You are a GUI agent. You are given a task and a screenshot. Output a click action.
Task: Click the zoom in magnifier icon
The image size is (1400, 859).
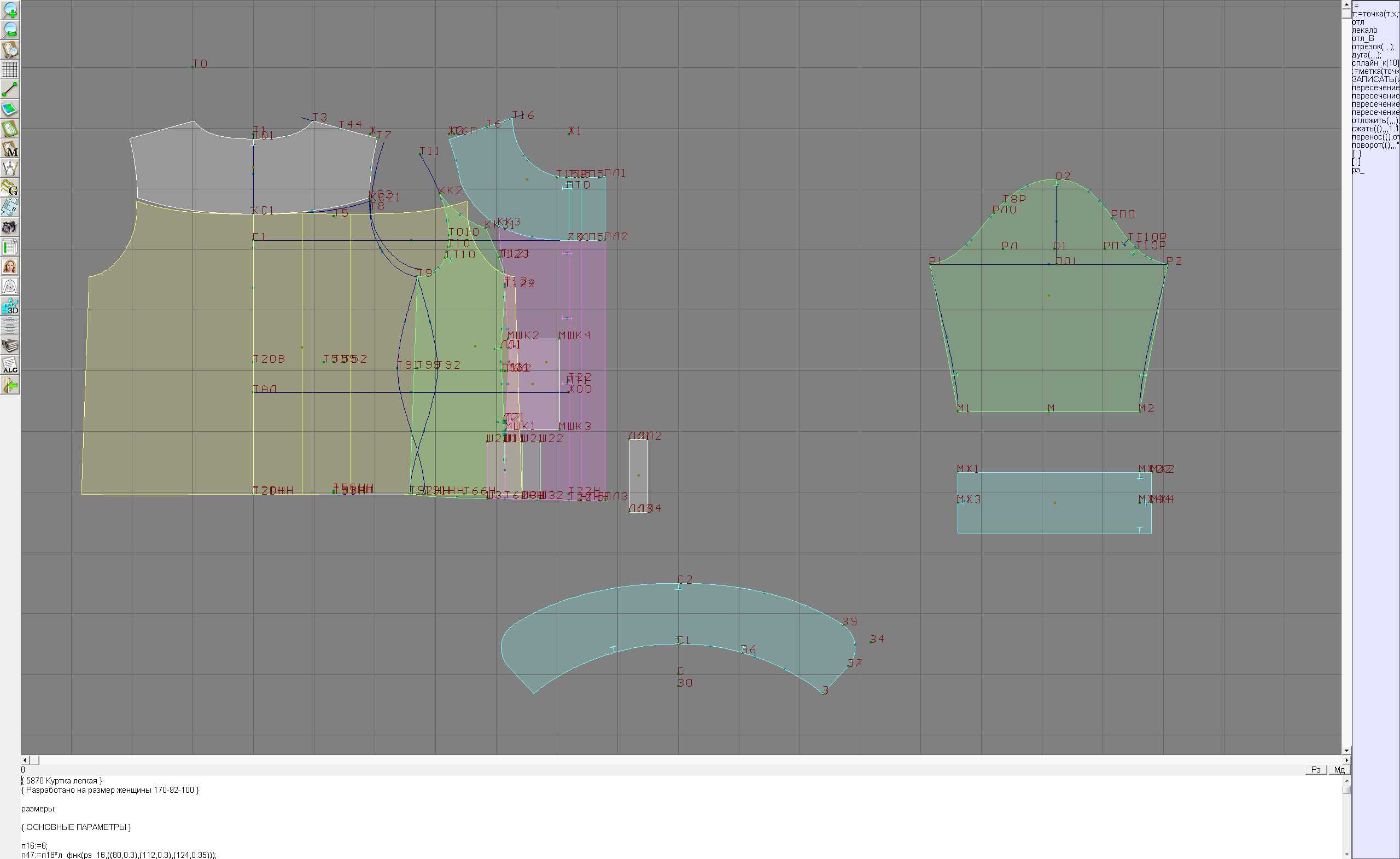pyautogui.click(x=10, y=10)
